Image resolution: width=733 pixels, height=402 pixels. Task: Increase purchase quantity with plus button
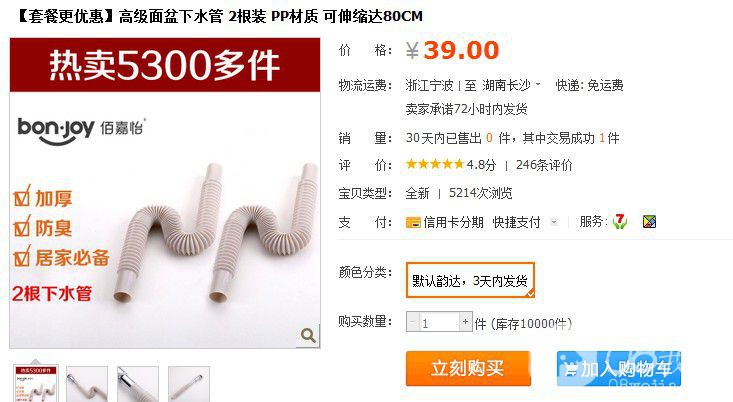(465, 322)
